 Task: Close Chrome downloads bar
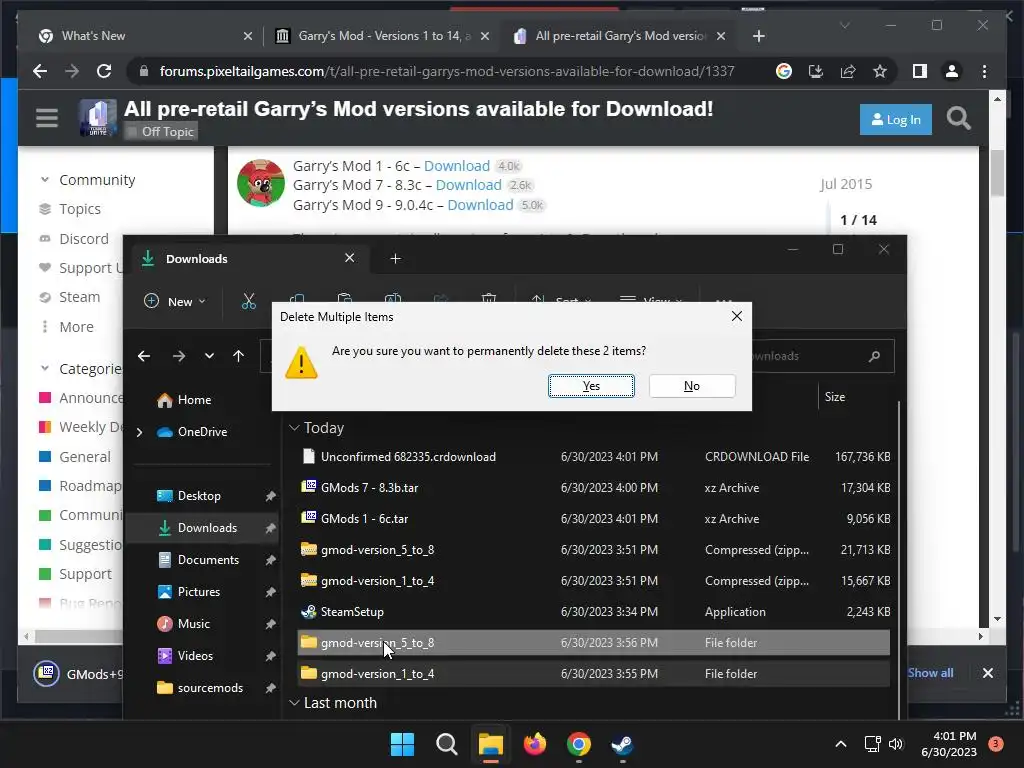(x=987, y=673)
